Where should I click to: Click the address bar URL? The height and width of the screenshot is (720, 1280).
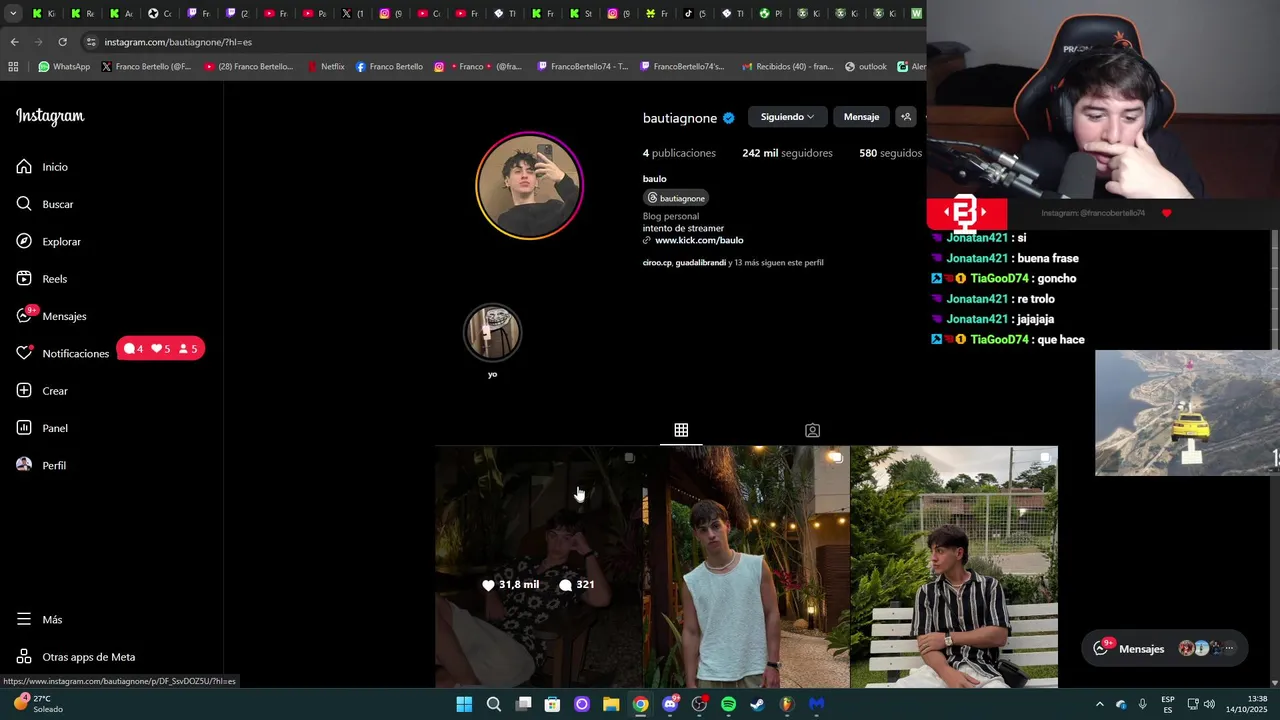coord(178,42)
